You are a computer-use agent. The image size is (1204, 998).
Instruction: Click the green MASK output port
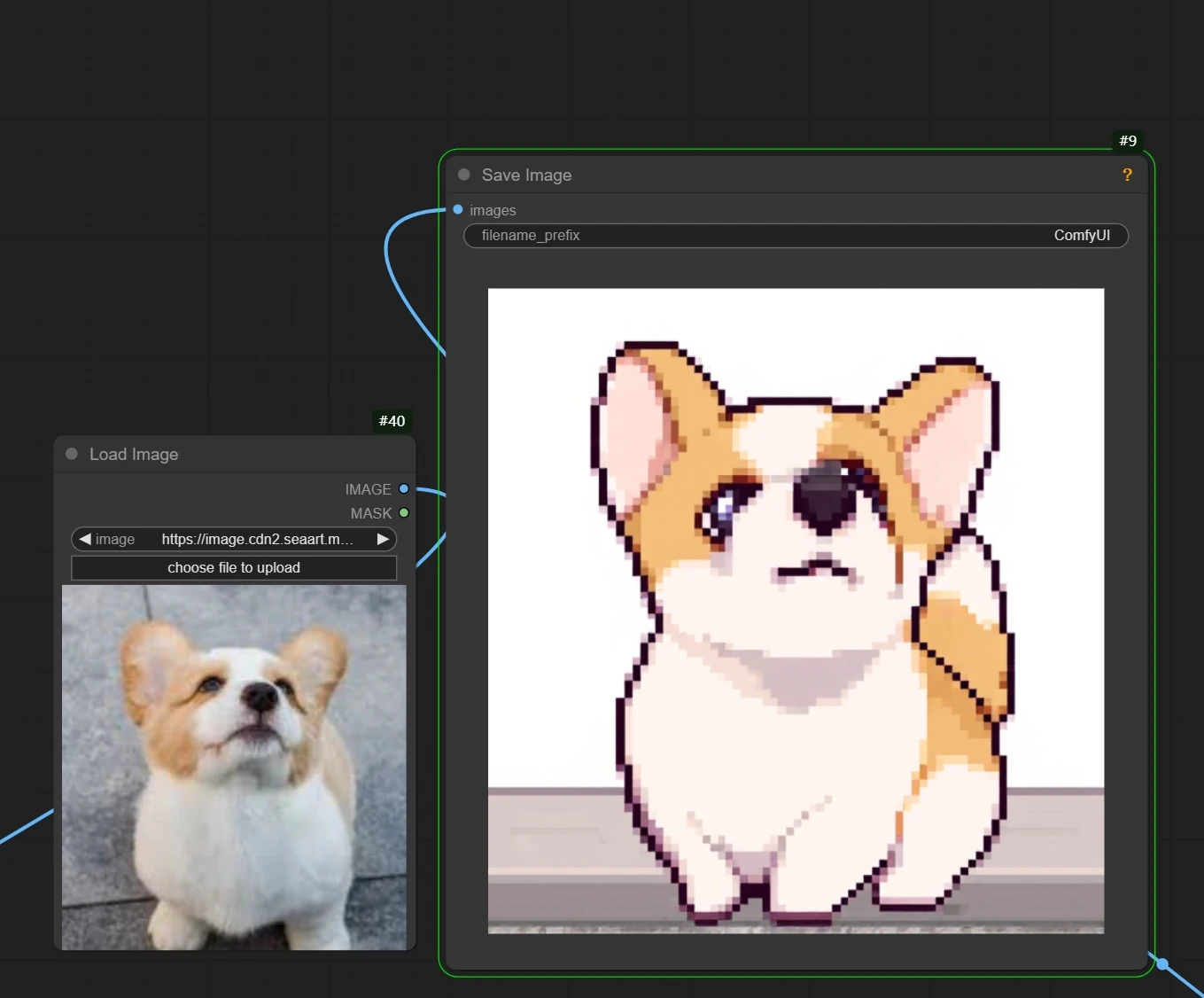(404, 512)
